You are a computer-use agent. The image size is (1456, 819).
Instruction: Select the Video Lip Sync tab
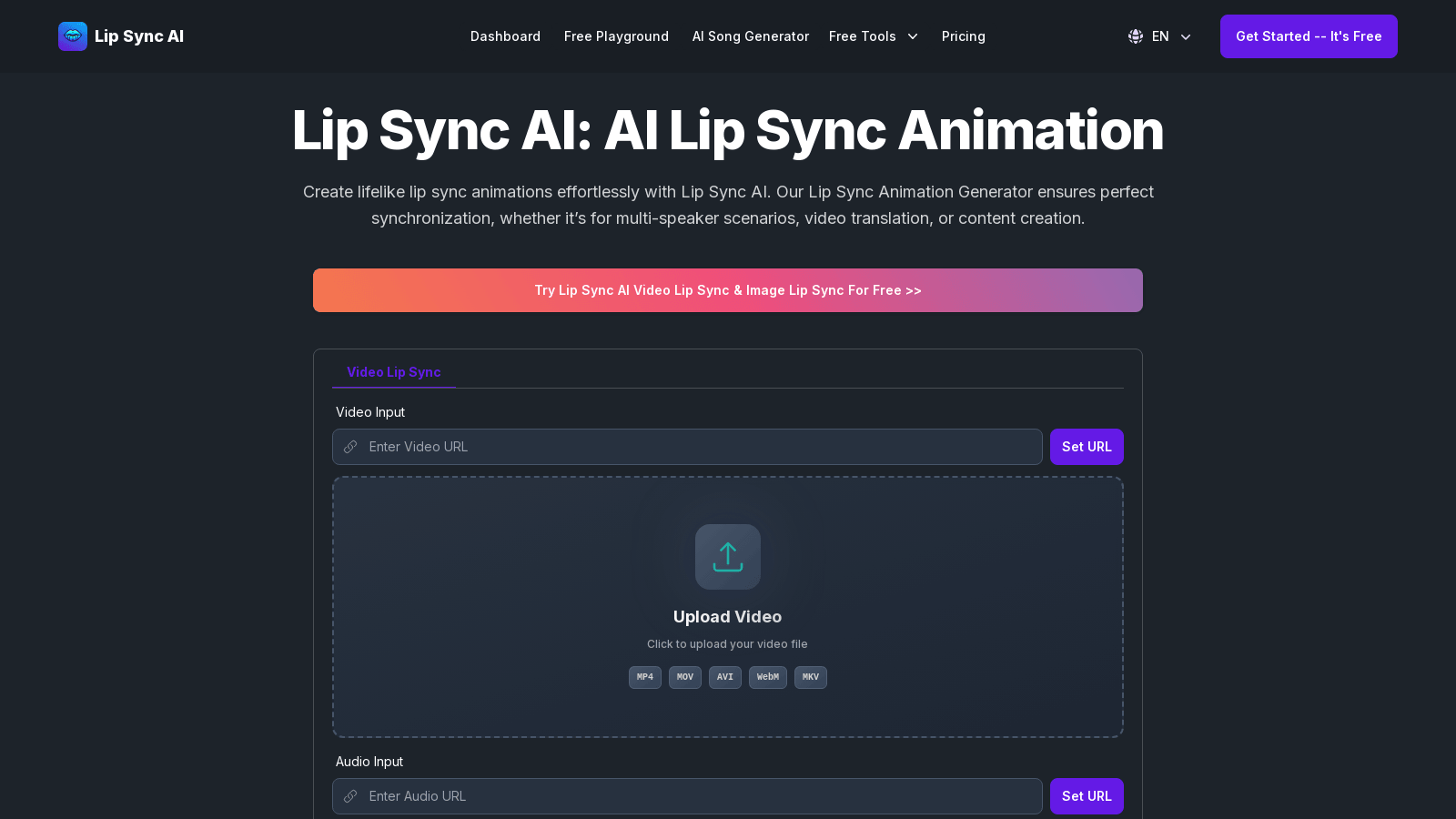[x=394, y=372]
